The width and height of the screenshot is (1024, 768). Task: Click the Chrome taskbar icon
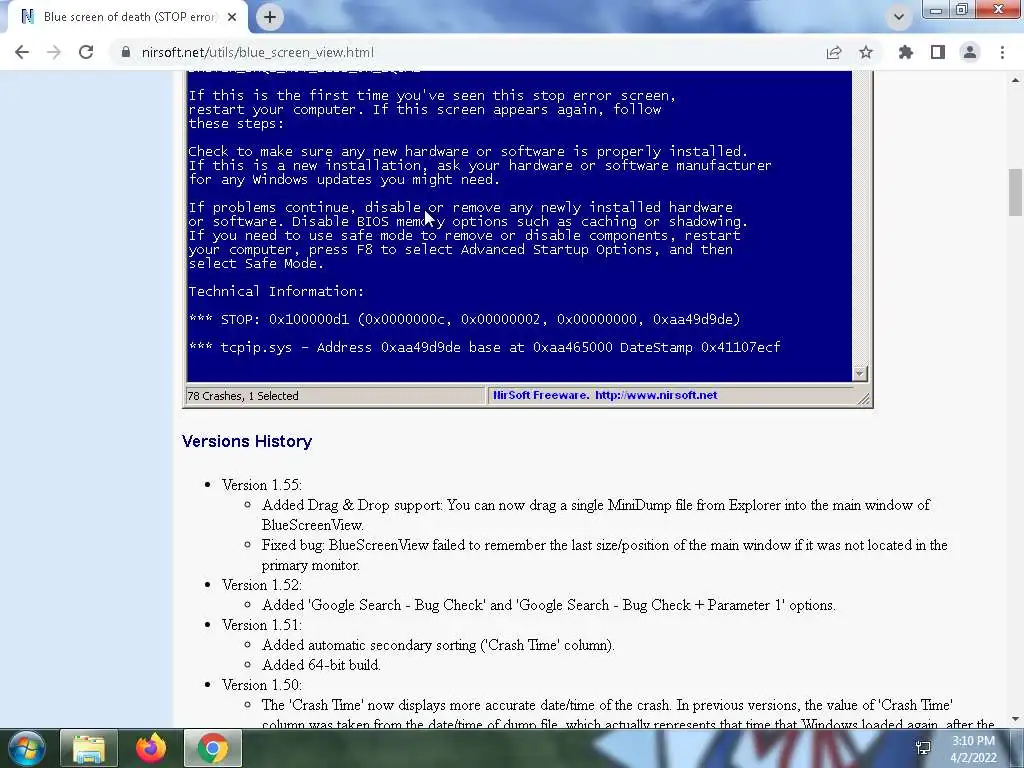(x=213, y=748)
